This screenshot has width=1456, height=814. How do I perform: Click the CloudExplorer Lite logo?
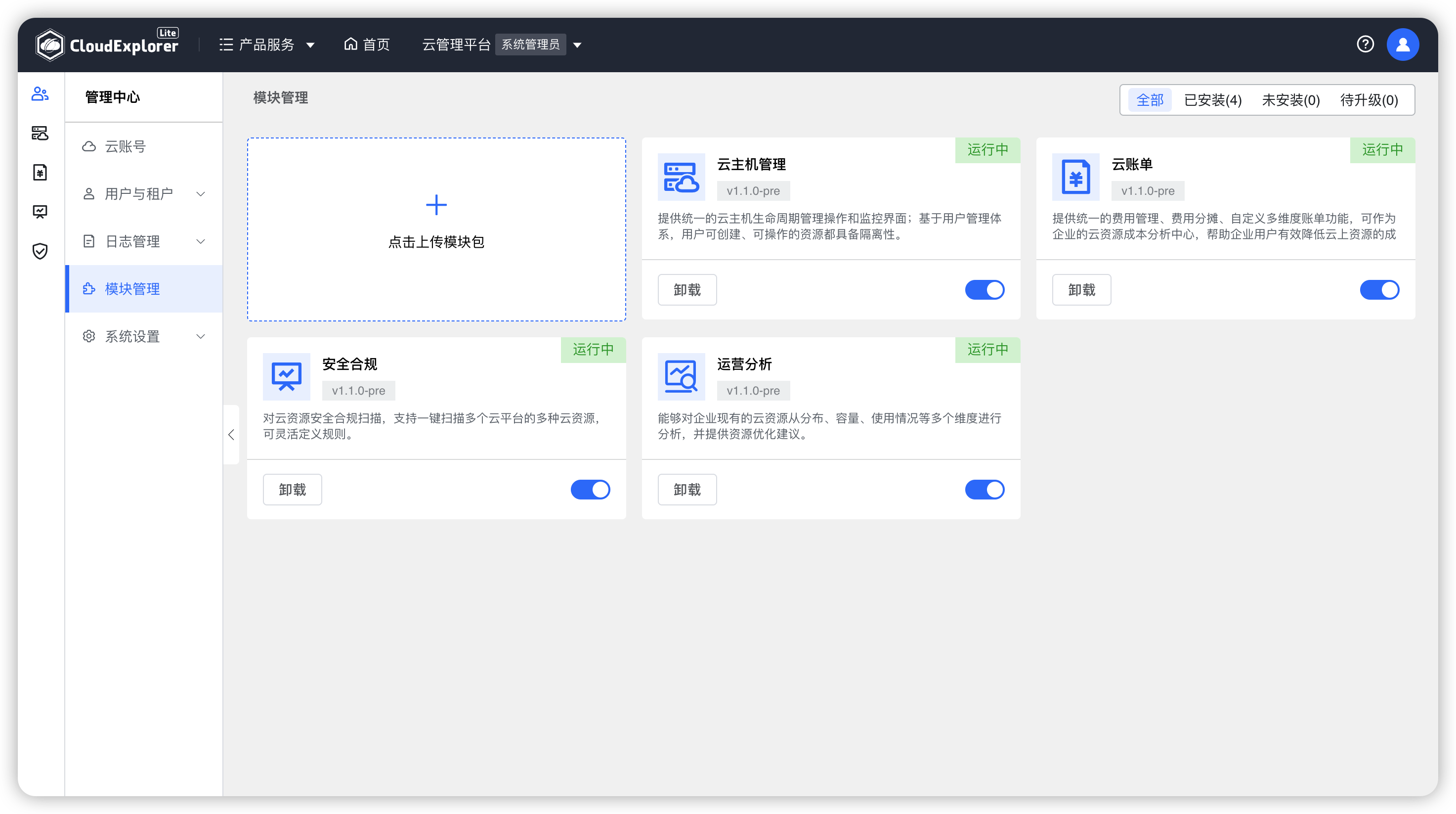pos(108,44)
